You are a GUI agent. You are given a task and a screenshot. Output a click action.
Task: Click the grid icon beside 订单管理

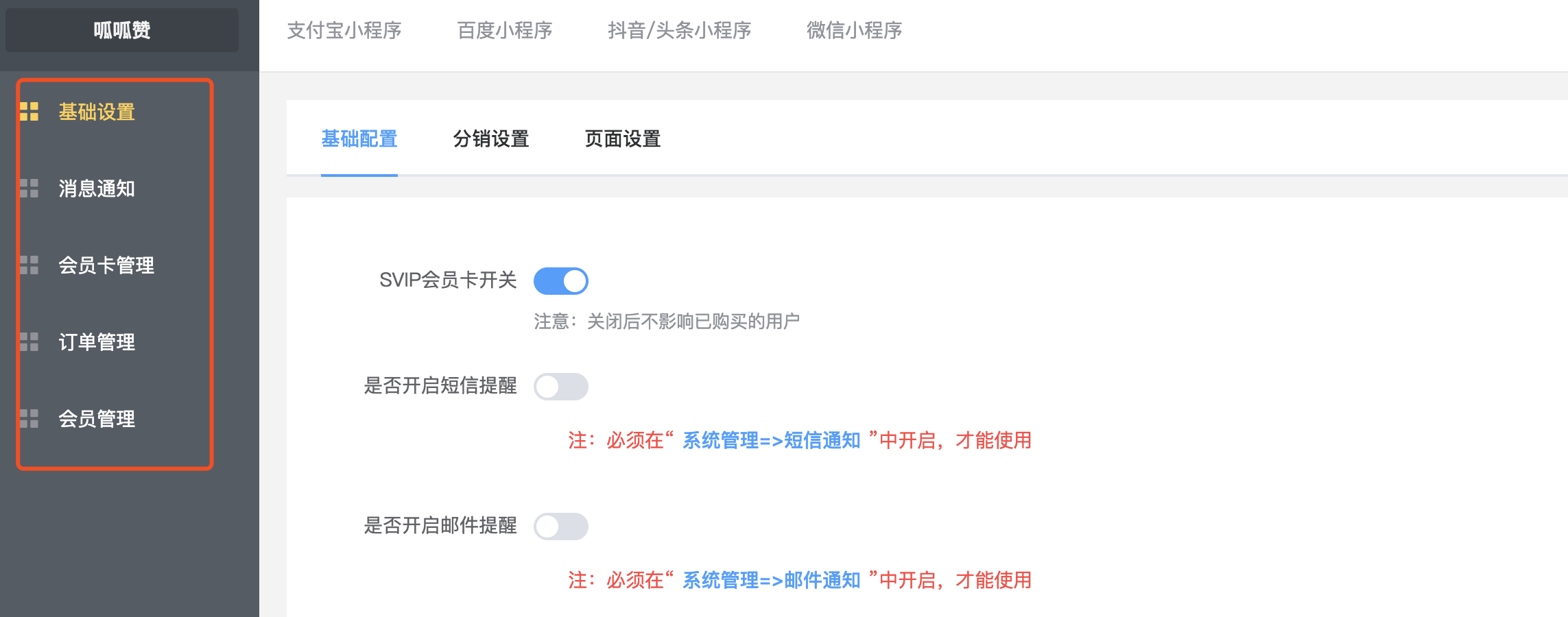click(29, 341)
